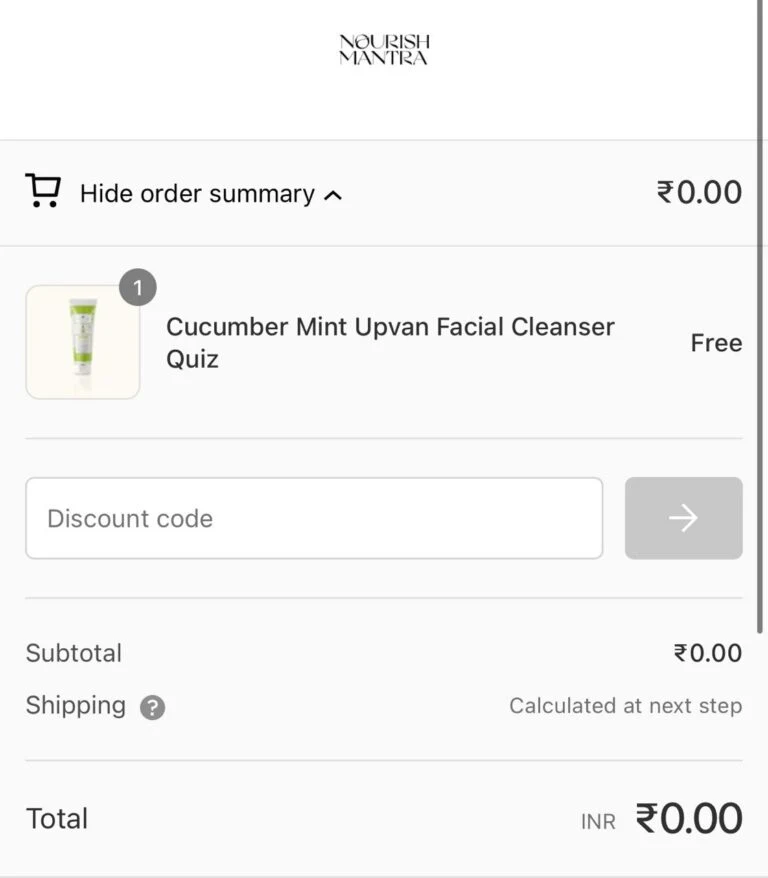The height and width of the screenshot is (878, 768).
Task: Click the arrow icon in apply button
Action: [683, 518]
